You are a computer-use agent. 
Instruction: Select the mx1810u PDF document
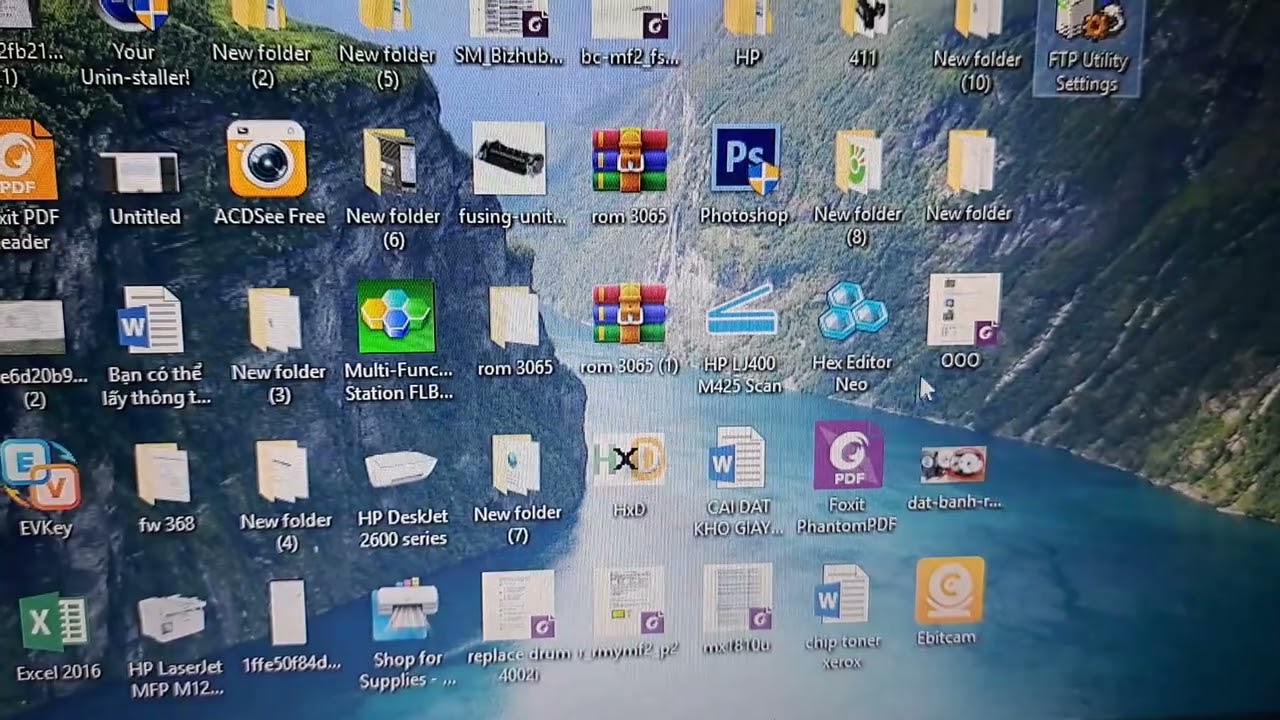(737, 598)
